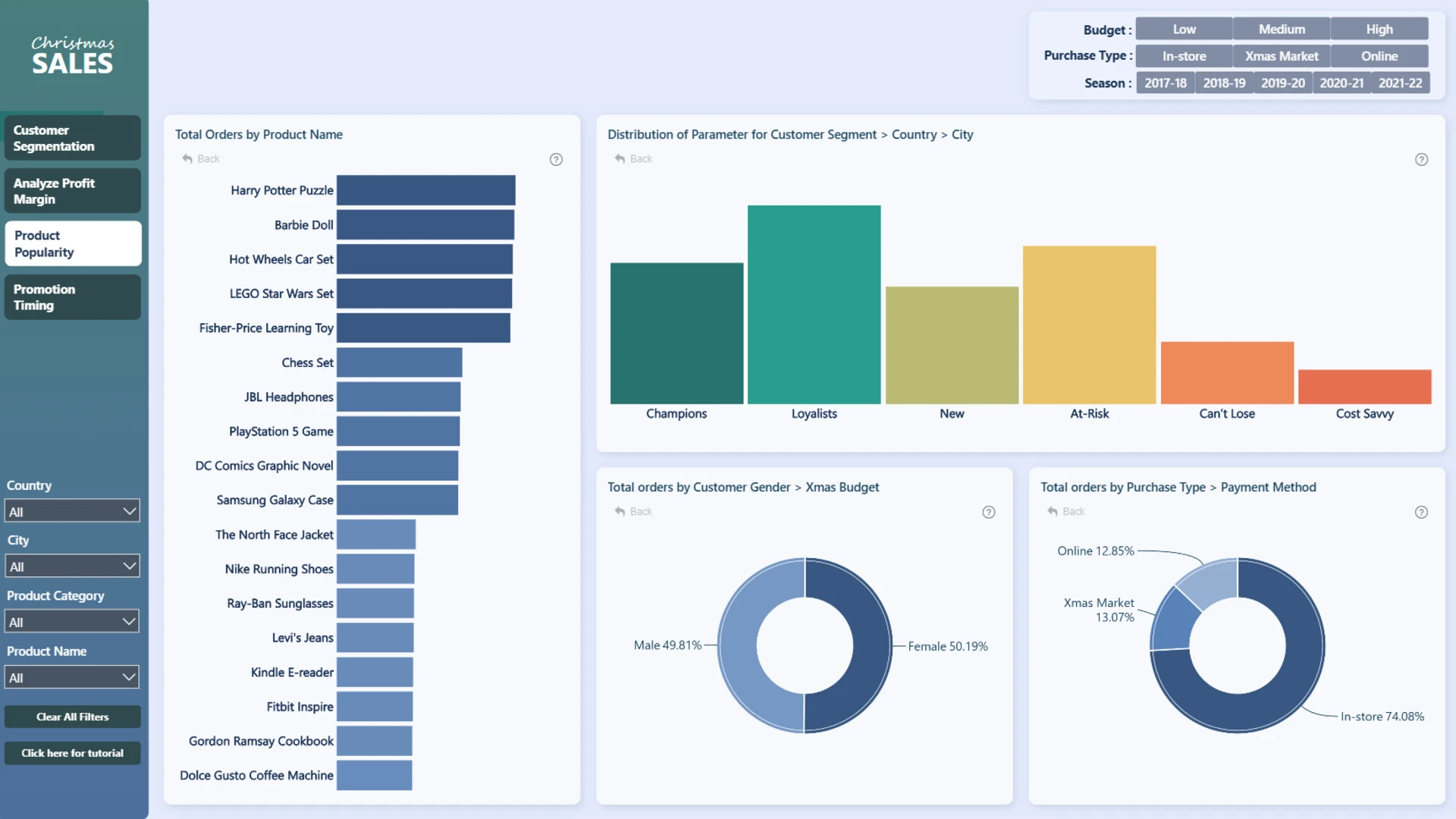The width and height of the screenshot is (1456, 819).
Task: Click the LEGO Star Wars Set bar
Action: click(x=424, y=293)
